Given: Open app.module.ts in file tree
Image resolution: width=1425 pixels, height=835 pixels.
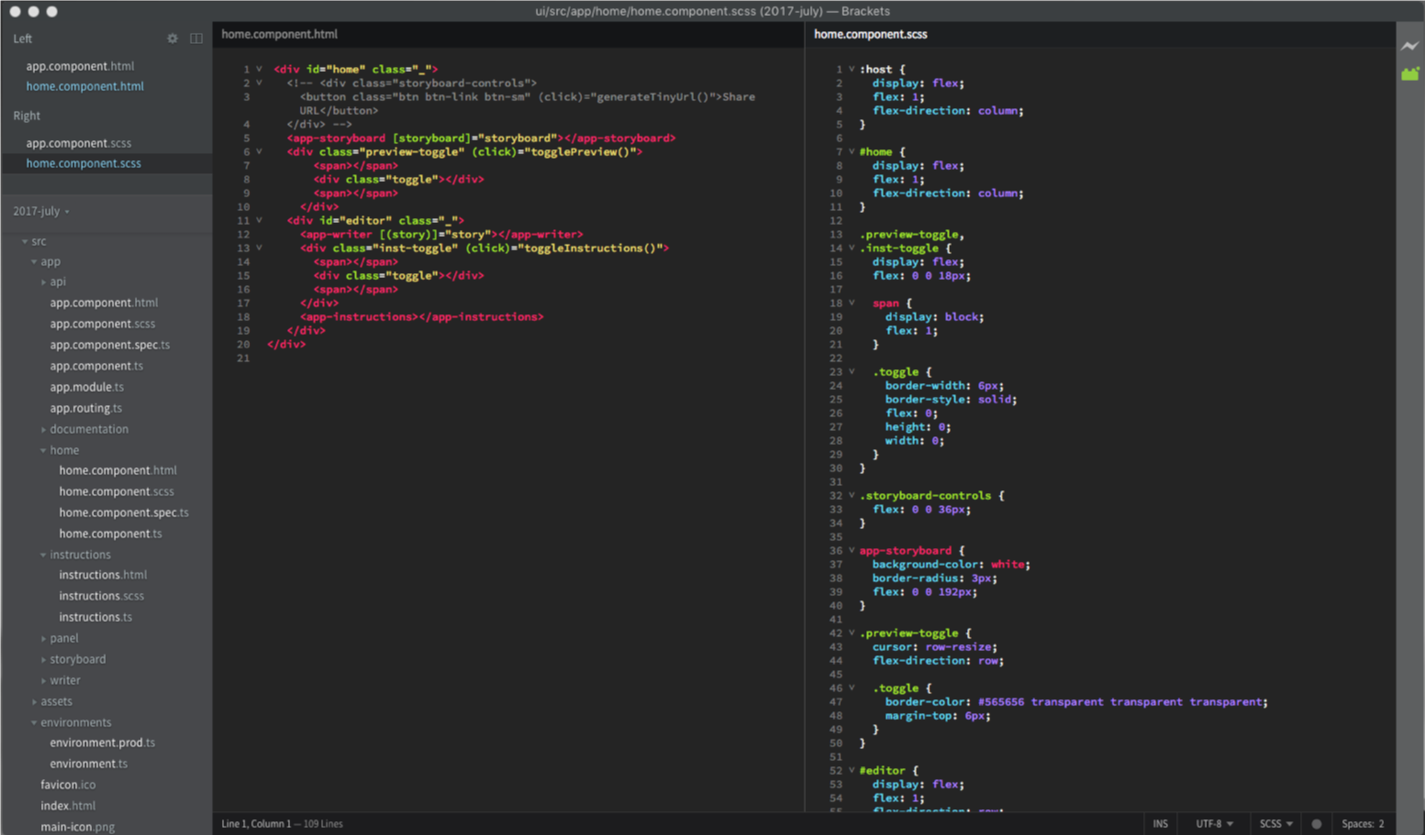Looking at the screenshot, I should (x=87, y=387).
